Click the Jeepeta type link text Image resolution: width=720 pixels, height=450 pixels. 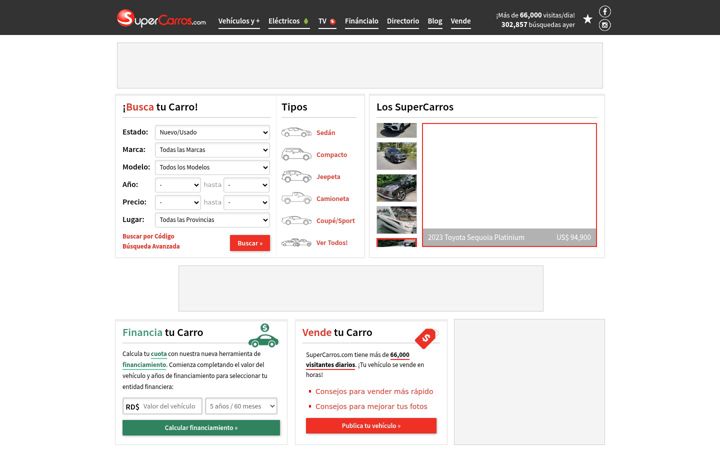tap(328, 176)
